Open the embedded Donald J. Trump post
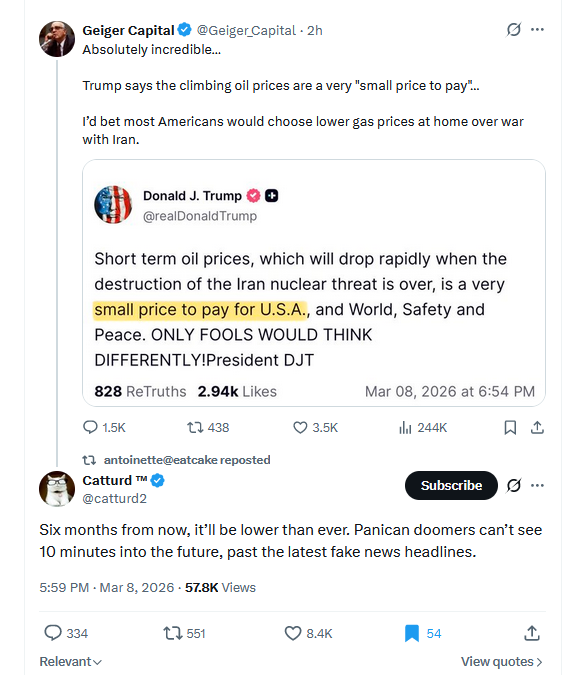588x675 pixels. (314, 283)
